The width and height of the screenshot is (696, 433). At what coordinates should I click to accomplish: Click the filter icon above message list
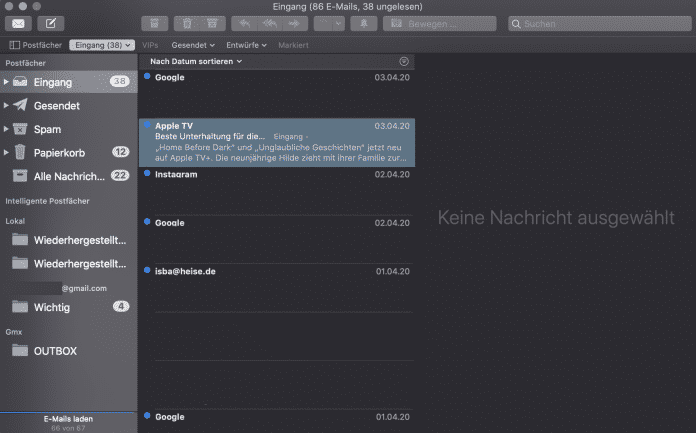(403, 62)
